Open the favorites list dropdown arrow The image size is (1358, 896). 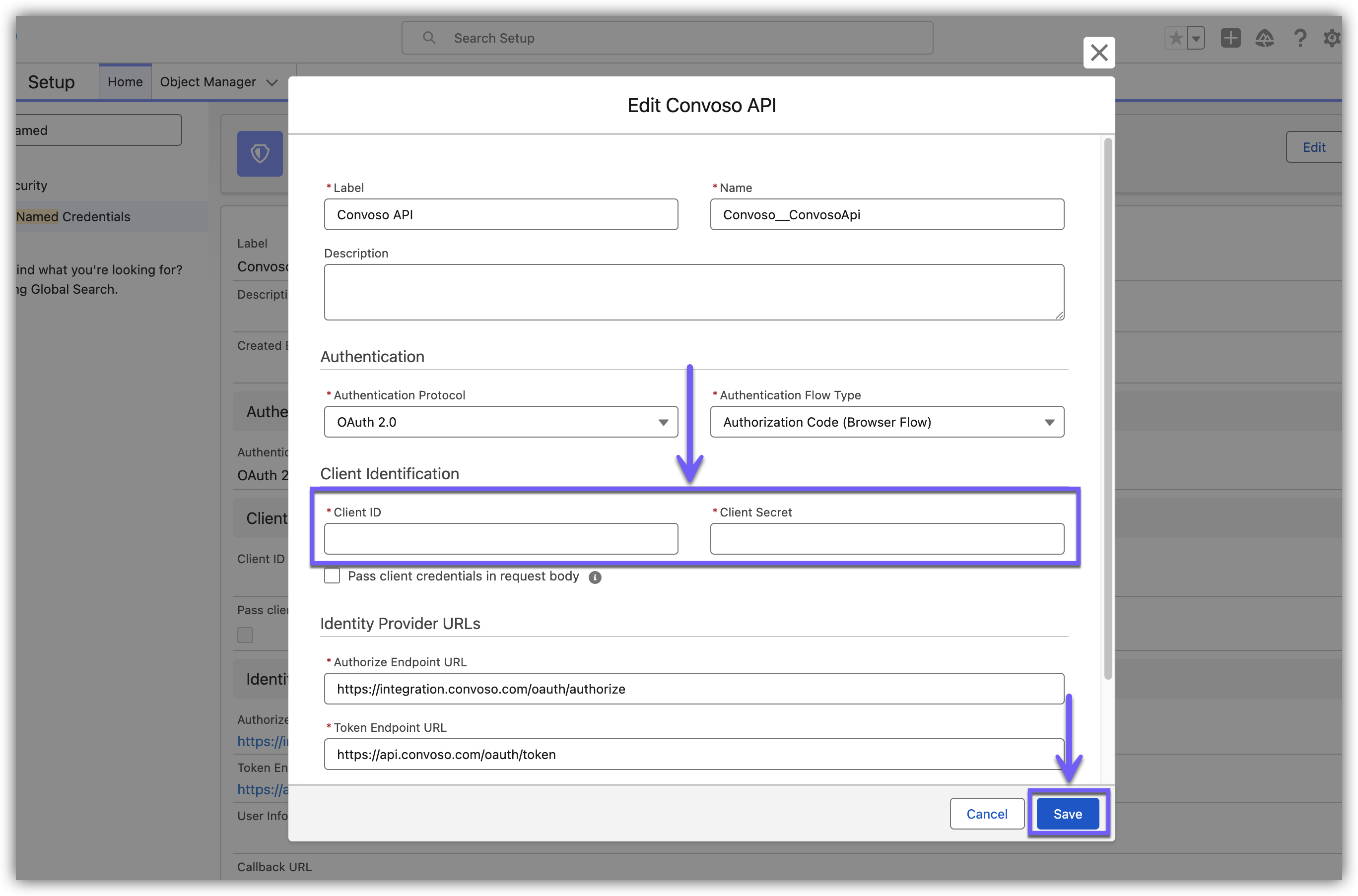coord(1196,38)
